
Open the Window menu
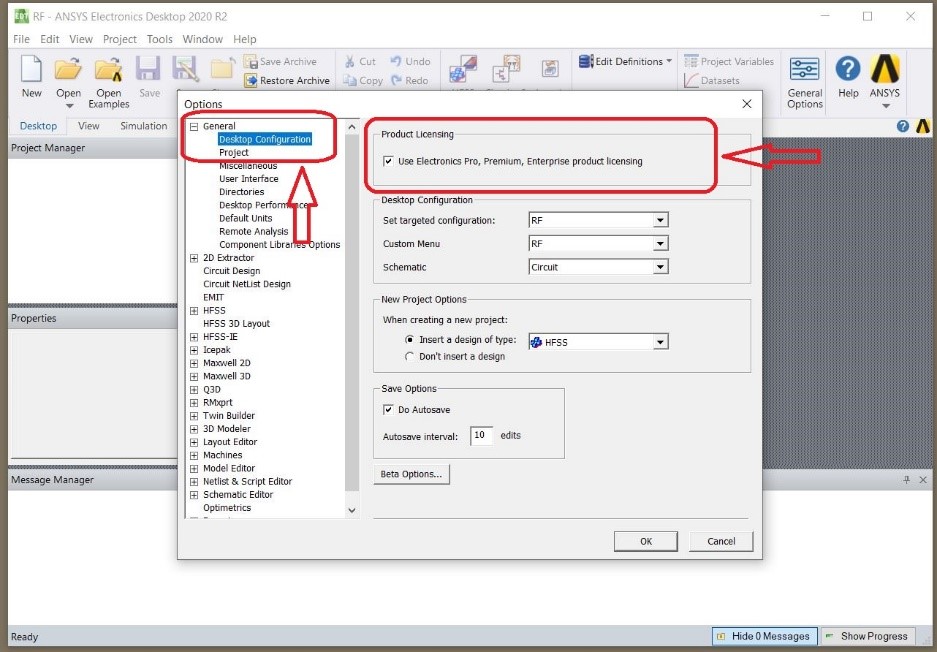point(203,39)
